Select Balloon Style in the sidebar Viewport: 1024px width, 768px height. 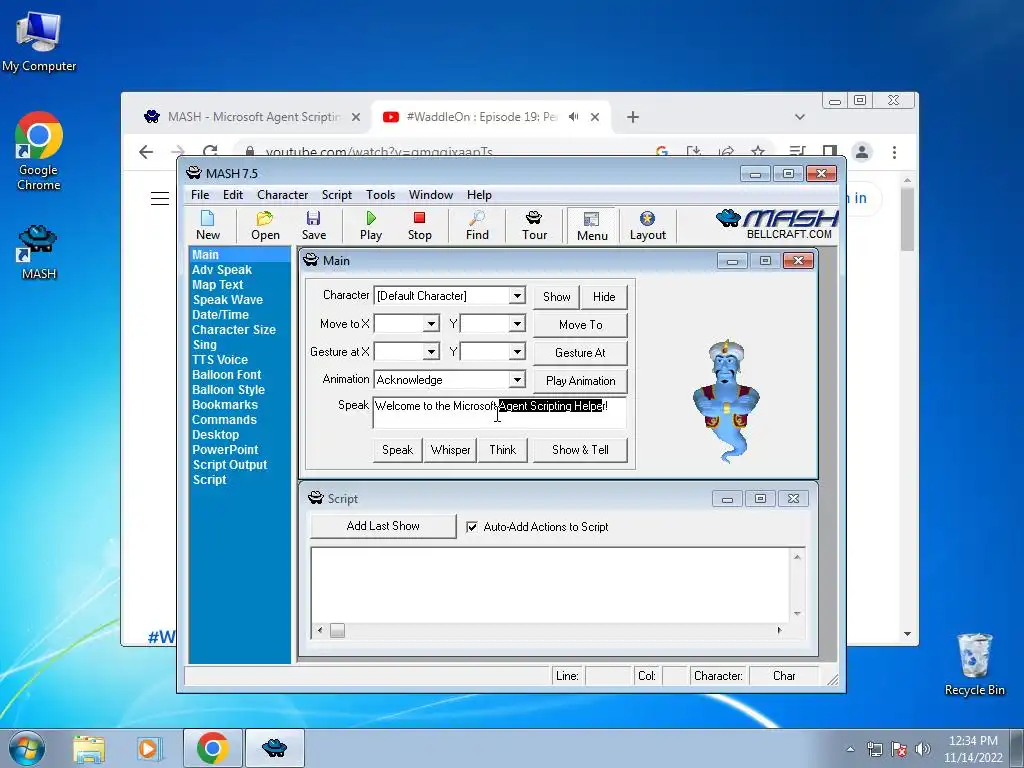coord(229,390)
